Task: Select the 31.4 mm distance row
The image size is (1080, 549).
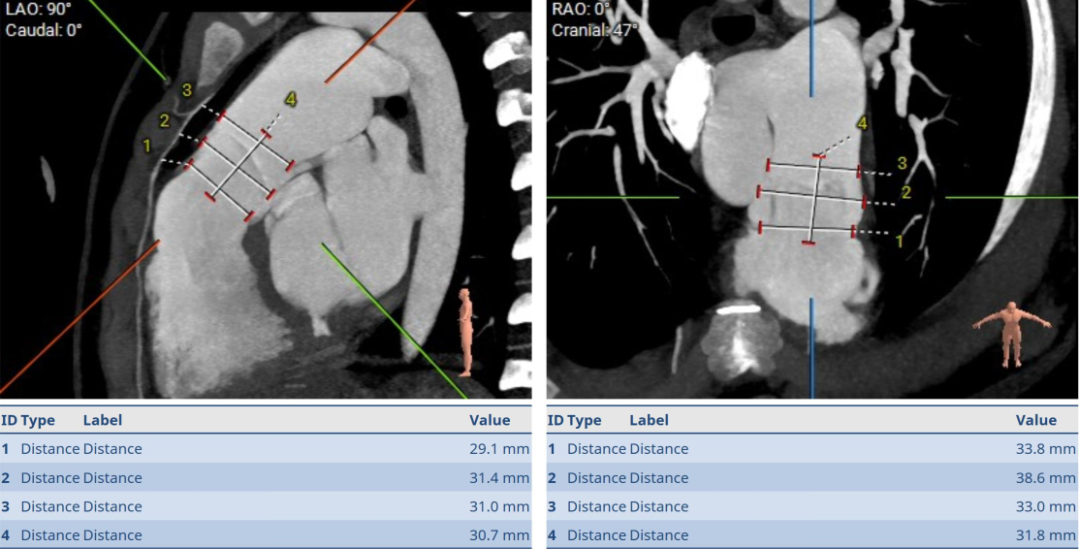Action: [266, 478]
